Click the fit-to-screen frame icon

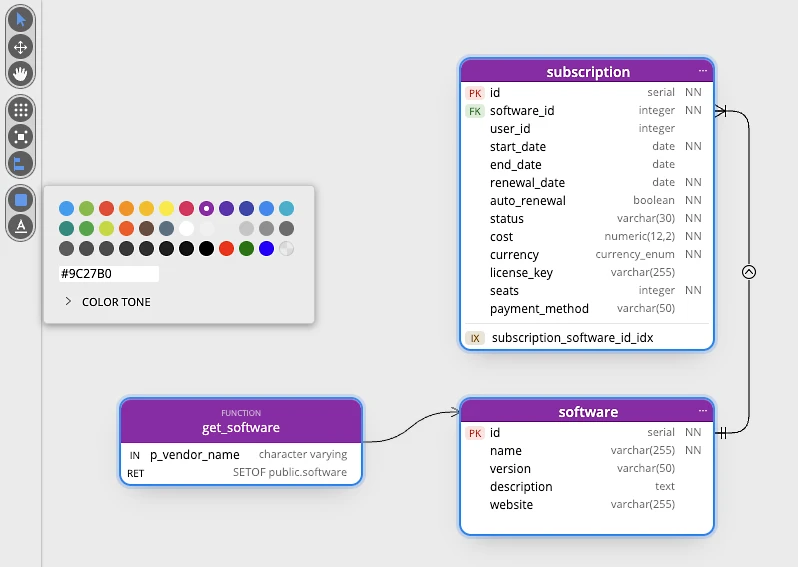coord(20,136)
